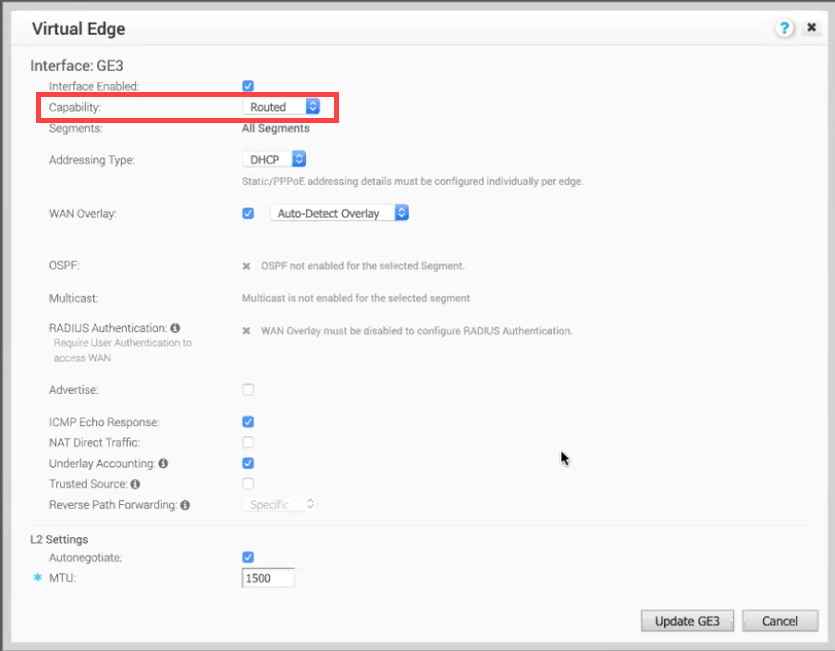Open the help question mark icon

(x=784, y=28)
